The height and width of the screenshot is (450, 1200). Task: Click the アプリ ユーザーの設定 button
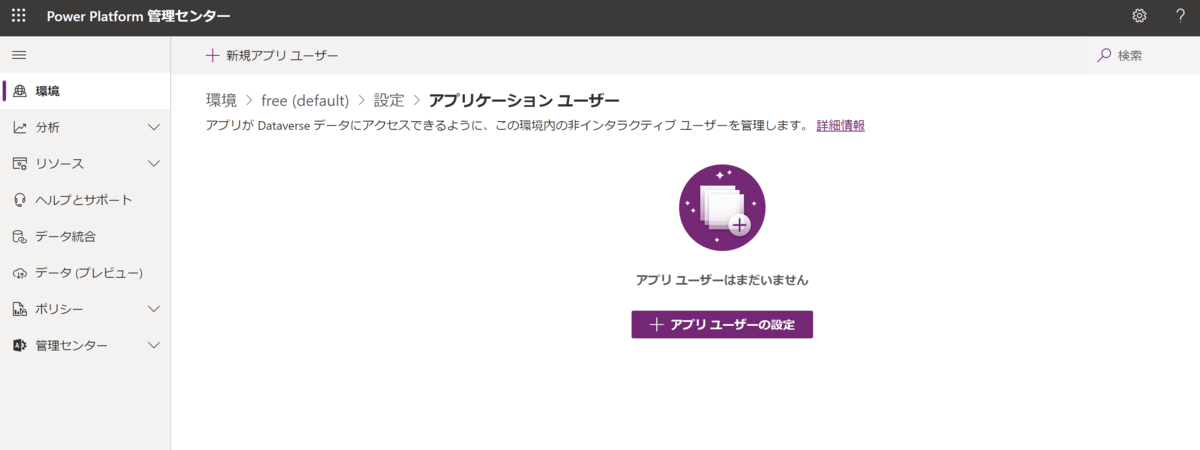pyautogui.click(x=722, y=324)
